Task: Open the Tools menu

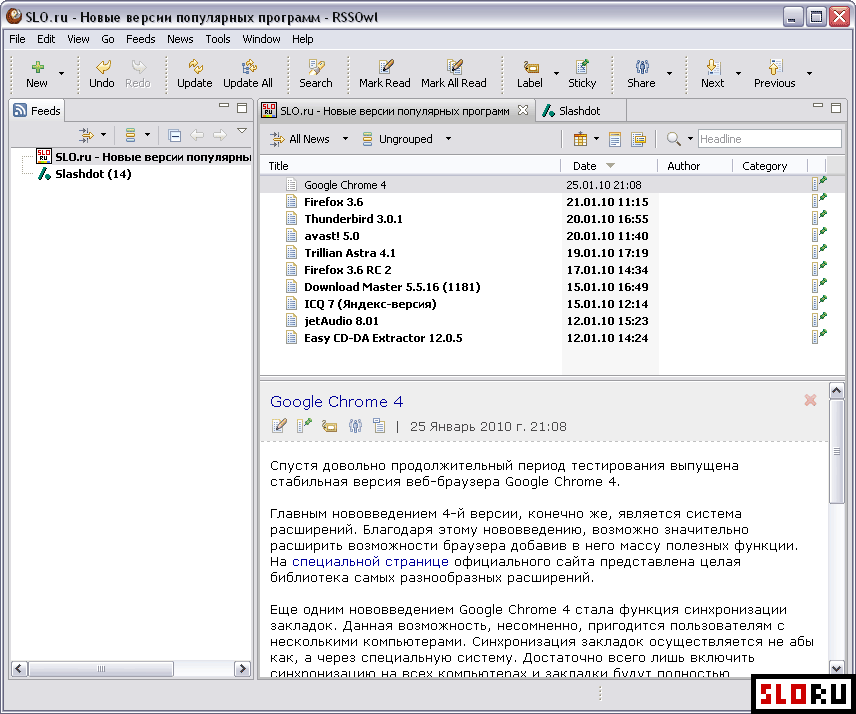Action: (x=218, y=39)
